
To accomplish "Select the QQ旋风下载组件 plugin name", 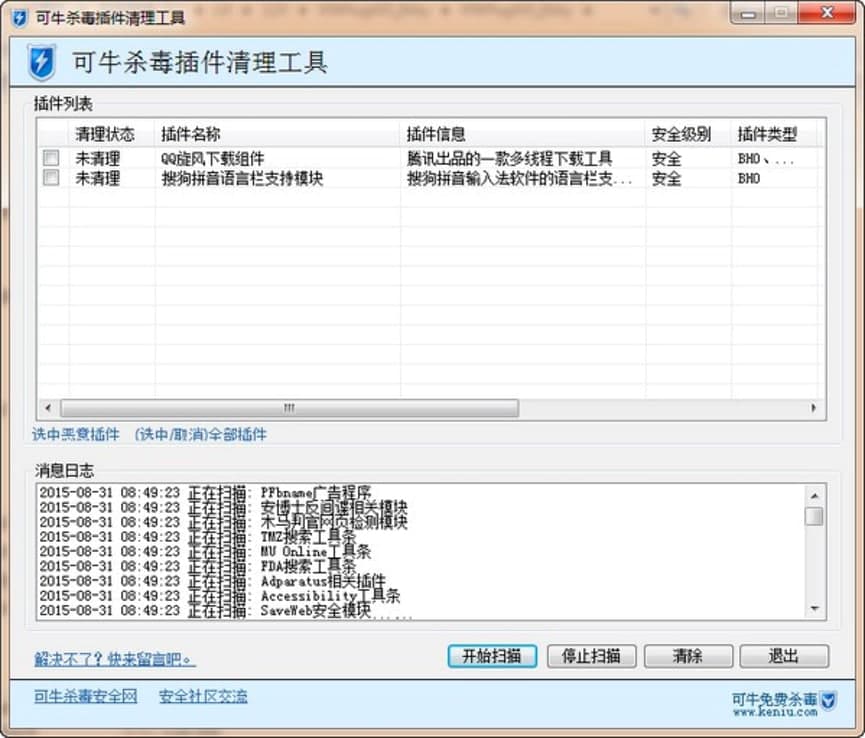I will pos(212,159).
